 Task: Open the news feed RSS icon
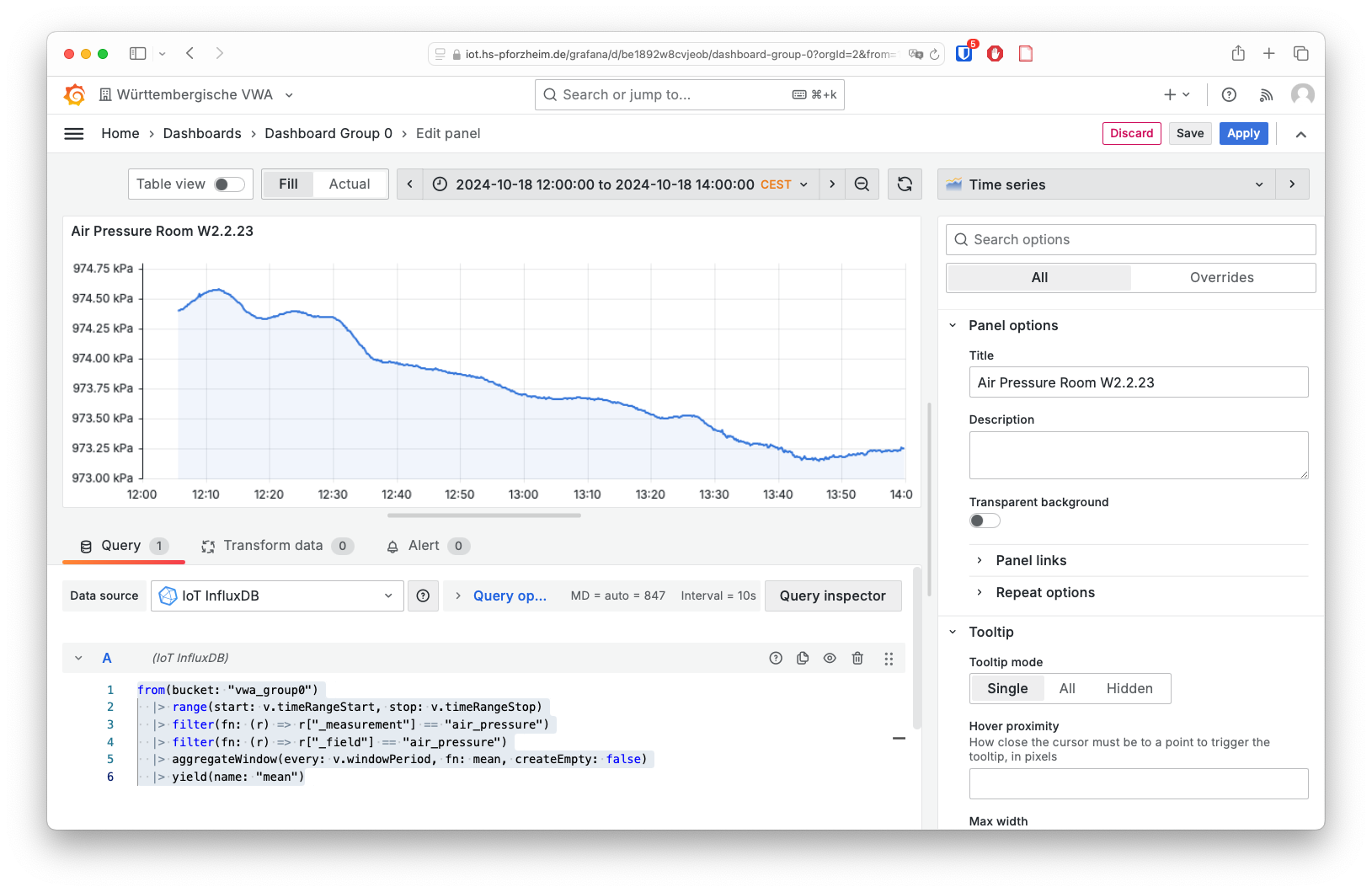(x=1266, y=95)
